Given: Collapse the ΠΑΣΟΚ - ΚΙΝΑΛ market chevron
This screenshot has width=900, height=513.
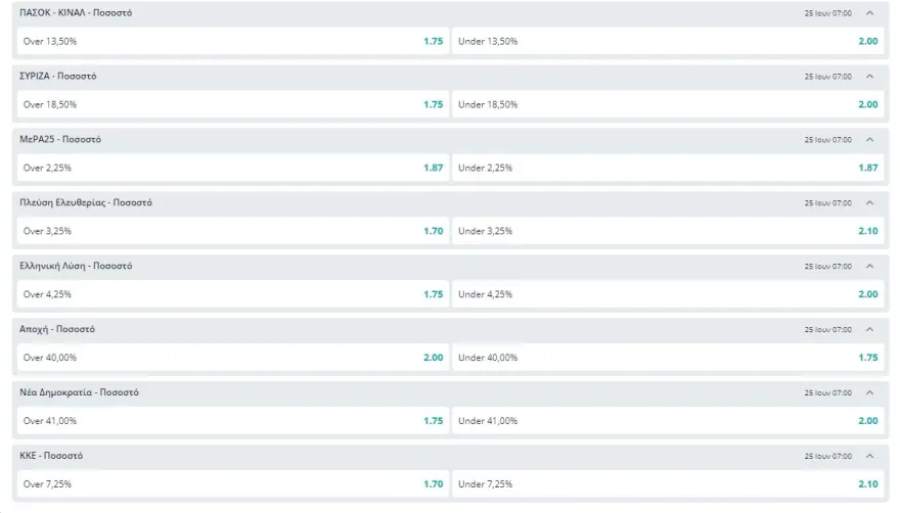Looking at the screenshot, I should click(870, 13).
